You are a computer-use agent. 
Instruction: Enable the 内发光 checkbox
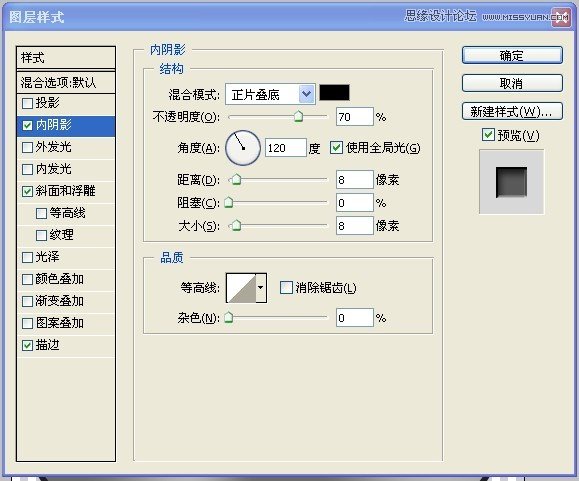27,169
